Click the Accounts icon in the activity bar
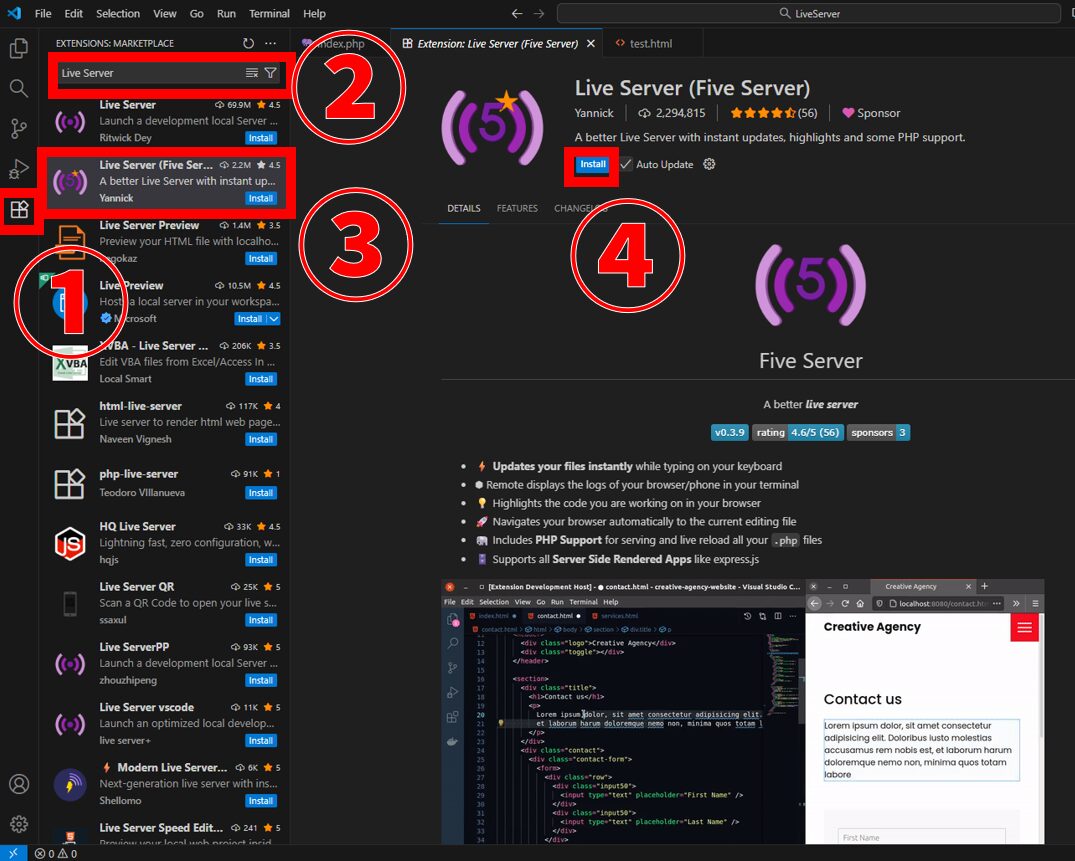Viewport: 1075px width, 861px height. point(20,784)
